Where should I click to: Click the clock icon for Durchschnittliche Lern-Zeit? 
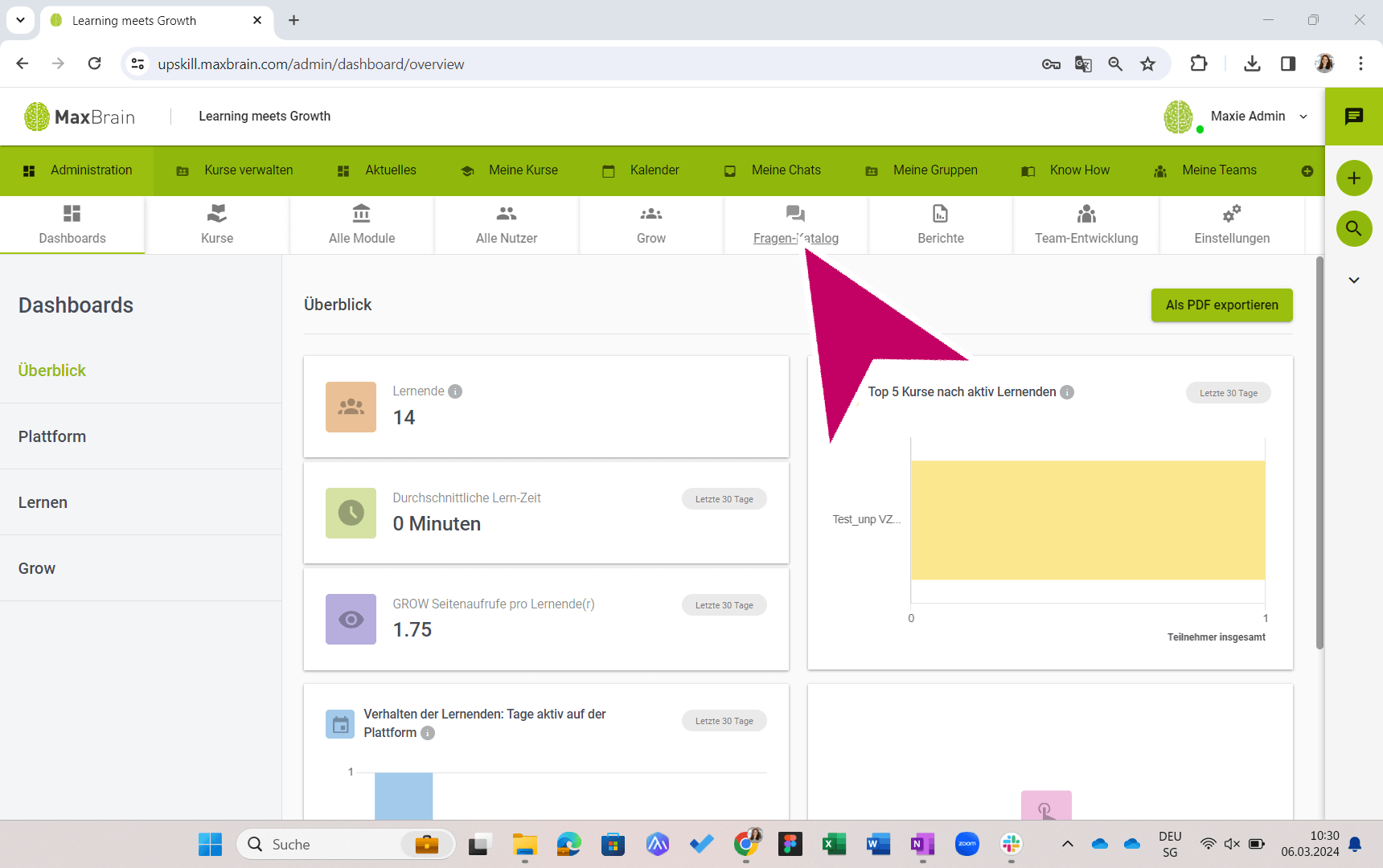(x=351, y=513)
